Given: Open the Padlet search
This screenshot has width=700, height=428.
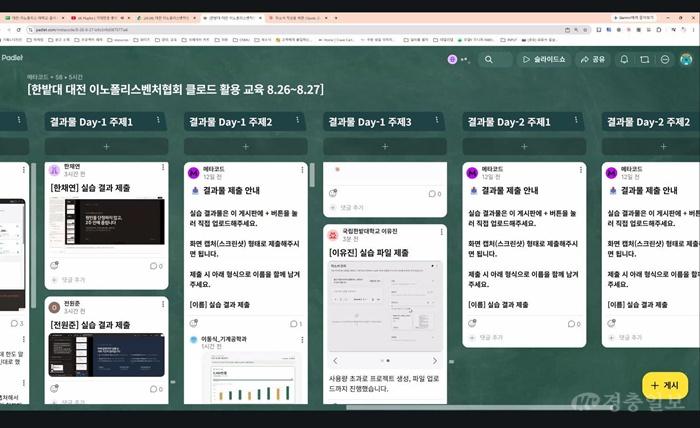Looking at the screenshot, I should coord(495,59).
